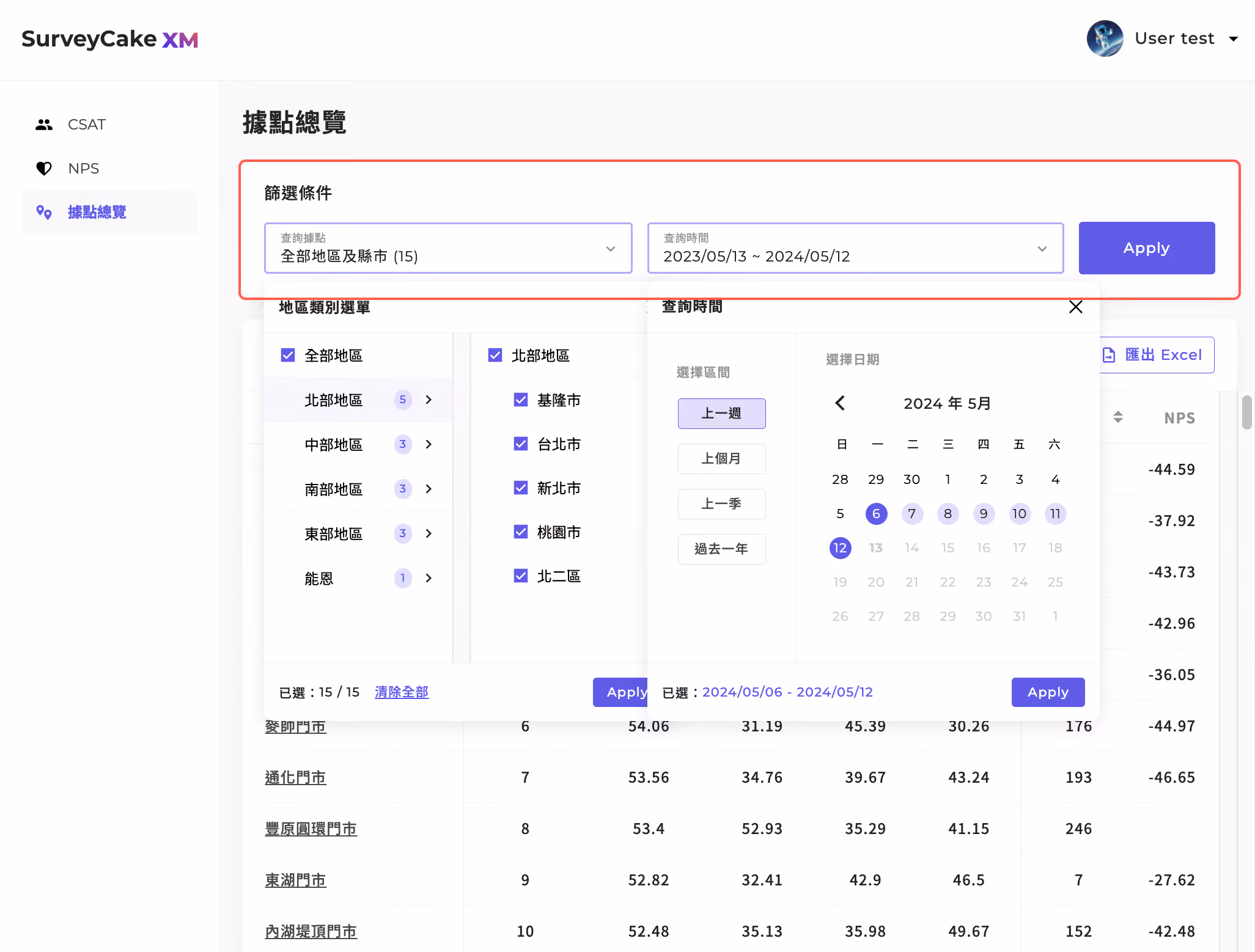Open the User test account dropdown arrow
Image resolution: width=1255 pixels, height=952 pixels.
1234,38
